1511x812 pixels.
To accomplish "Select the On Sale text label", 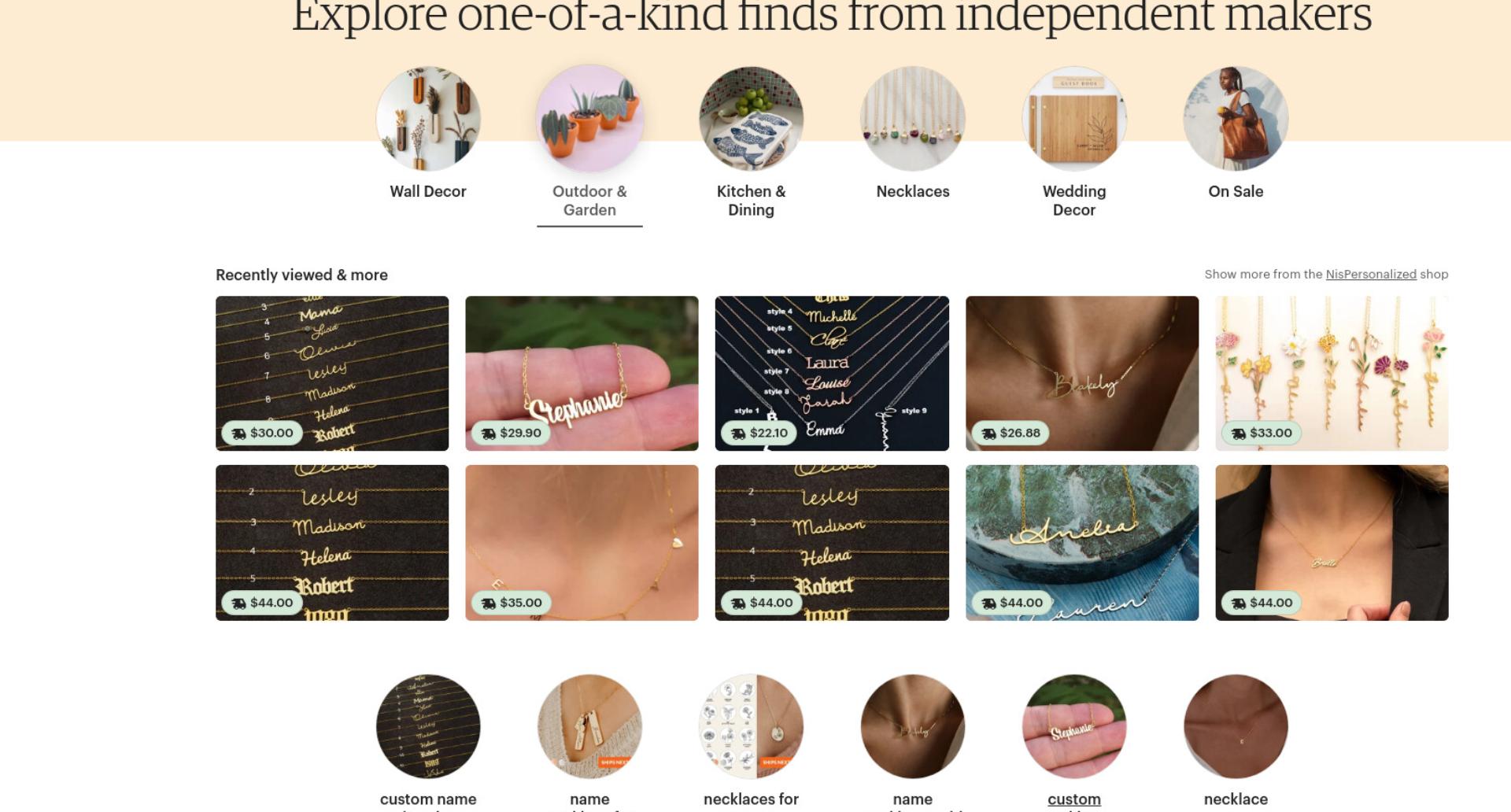I will [1236, 191].
